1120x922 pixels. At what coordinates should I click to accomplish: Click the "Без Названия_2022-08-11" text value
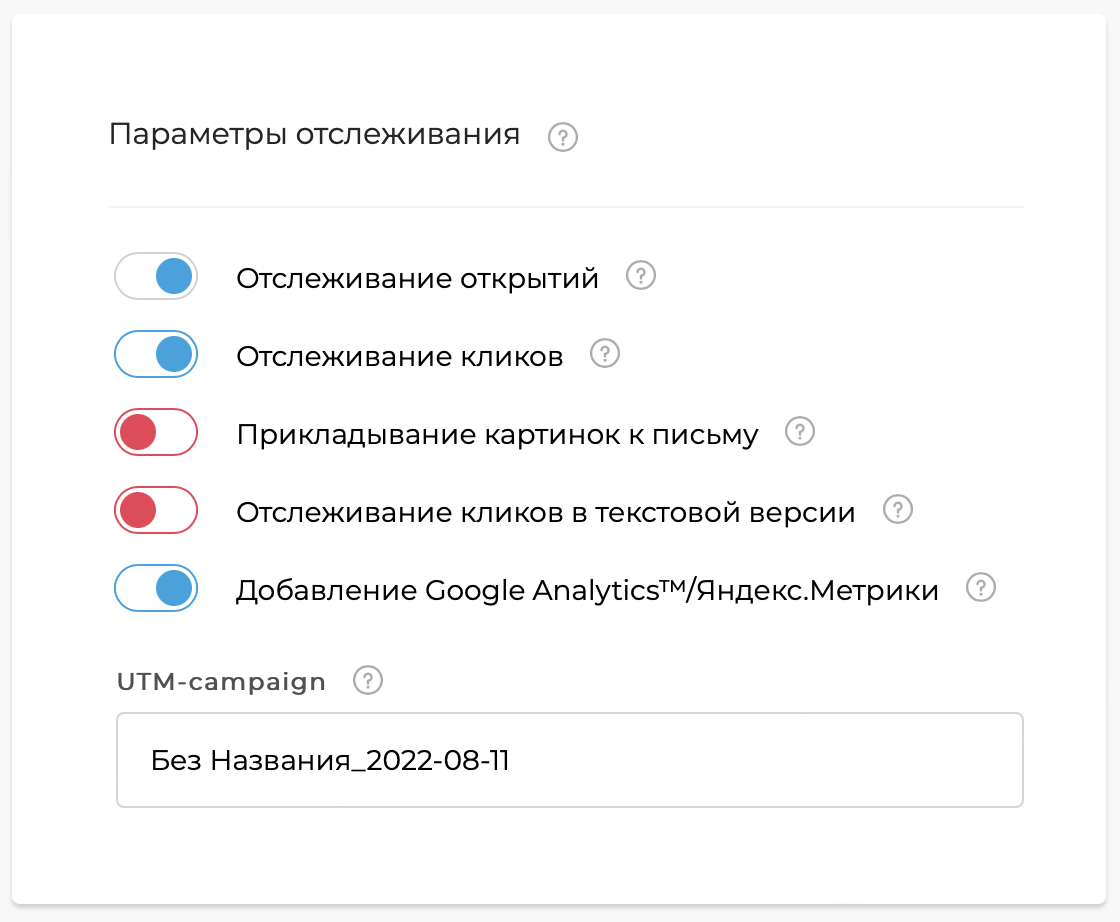330,760
